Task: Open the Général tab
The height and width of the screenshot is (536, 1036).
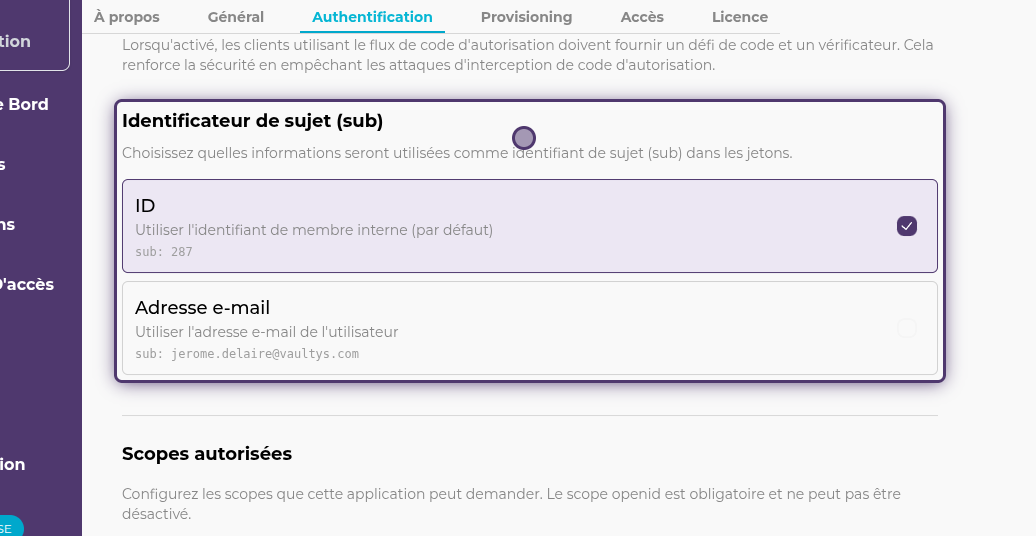Action: pos(236,17)
